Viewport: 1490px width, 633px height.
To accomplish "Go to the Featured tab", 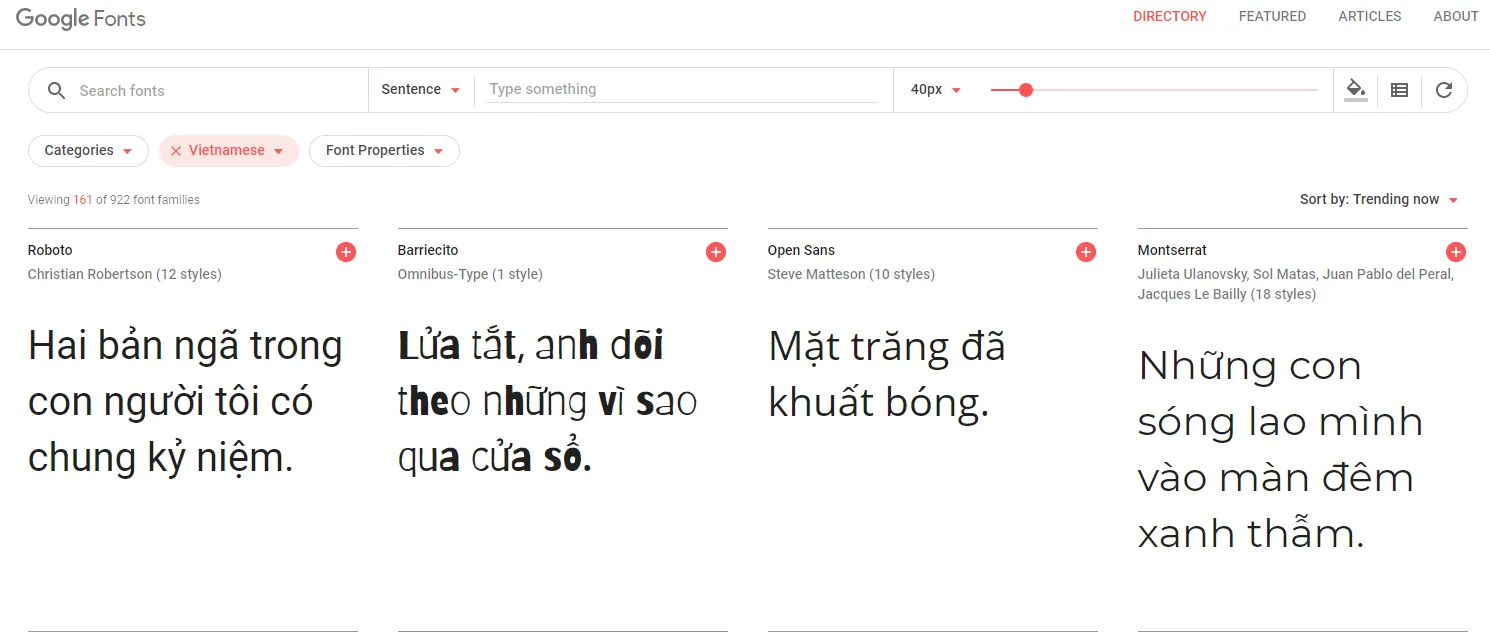I will tap(1272, 16).
